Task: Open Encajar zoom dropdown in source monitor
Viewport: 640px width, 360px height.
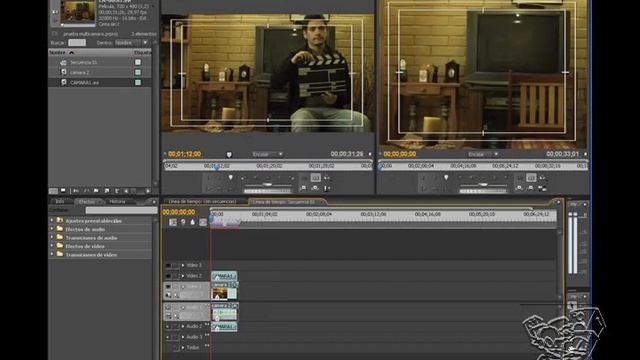Action: [267, 154]
